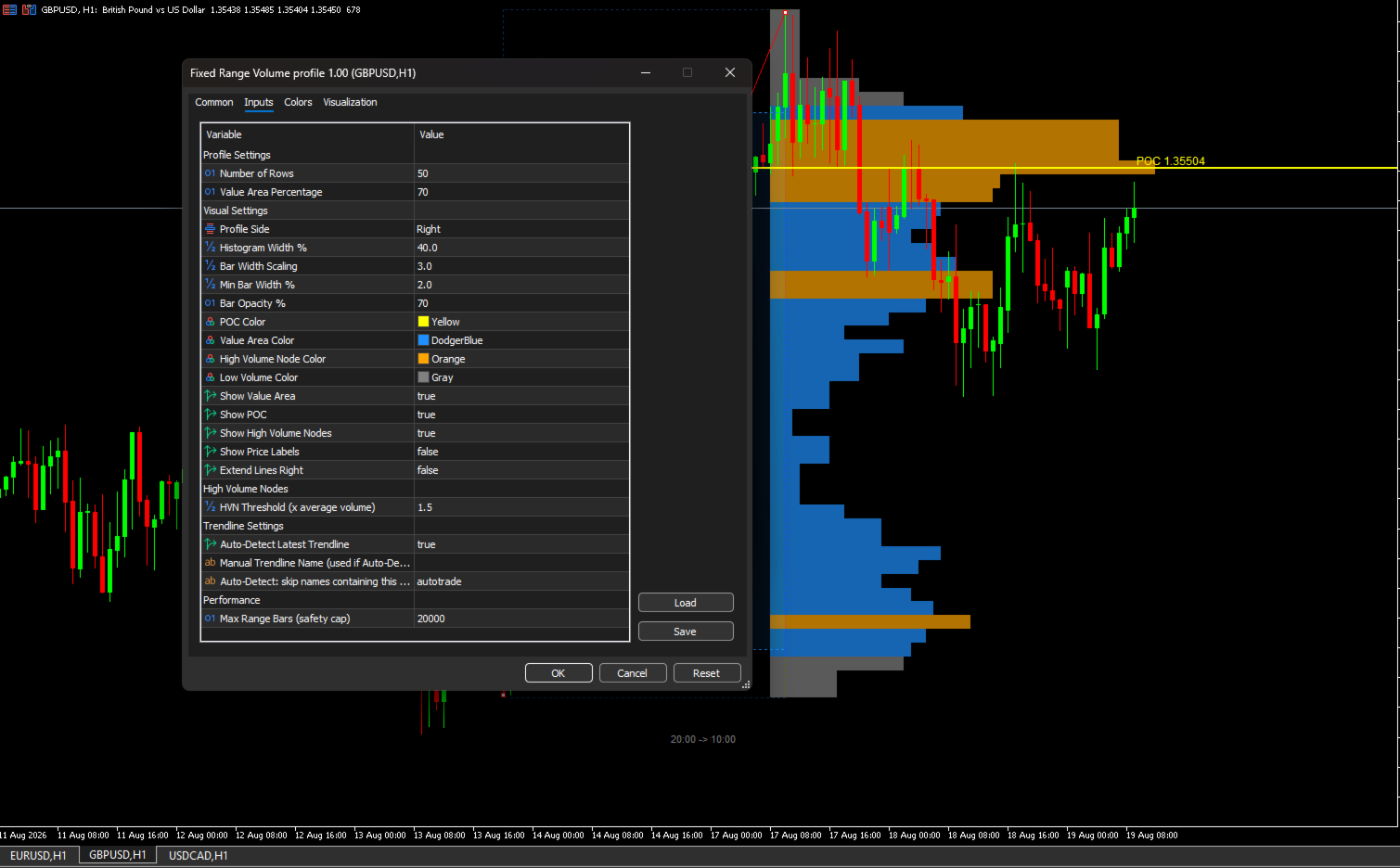Click the Number of Rows integer icon
This screenshot has height=868, width=1400.
[210, 173]
